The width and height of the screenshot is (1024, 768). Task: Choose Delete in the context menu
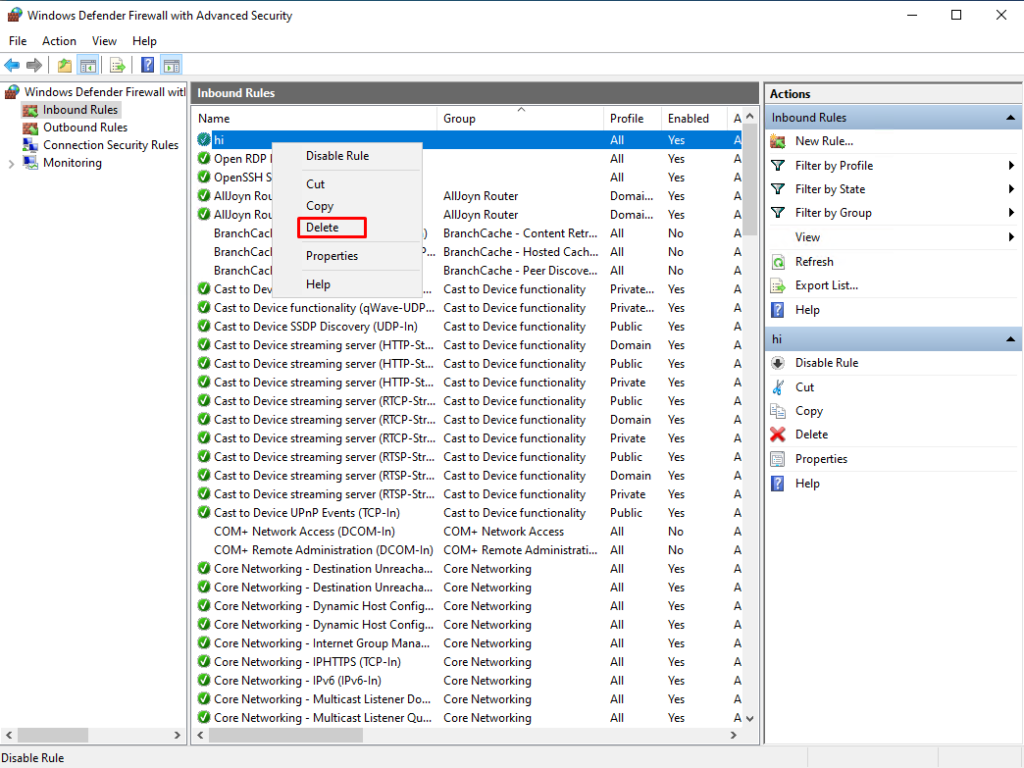332,227
